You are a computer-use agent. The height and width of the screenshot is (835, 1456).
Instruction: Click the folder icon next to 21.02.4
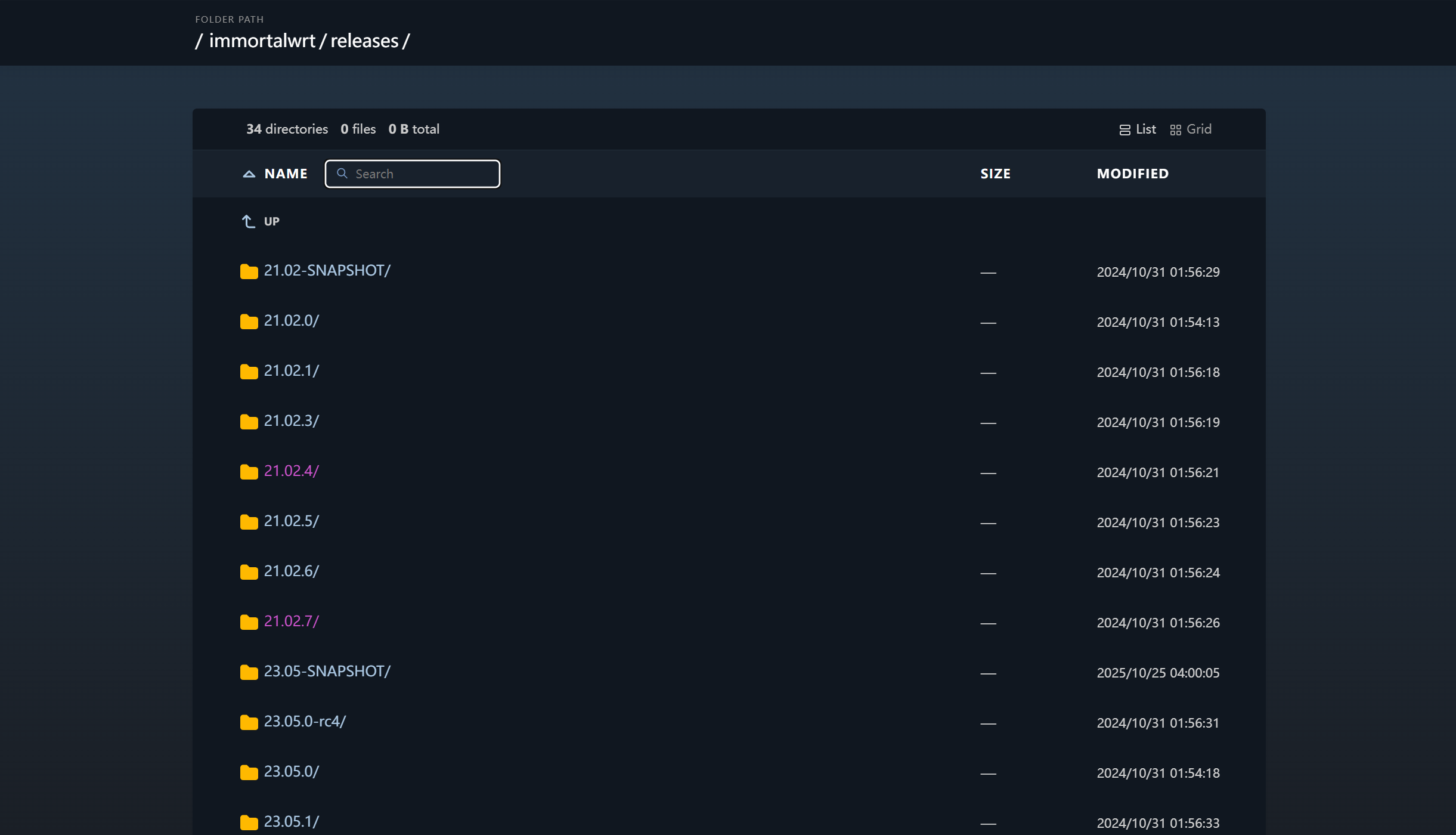[249, 472]
